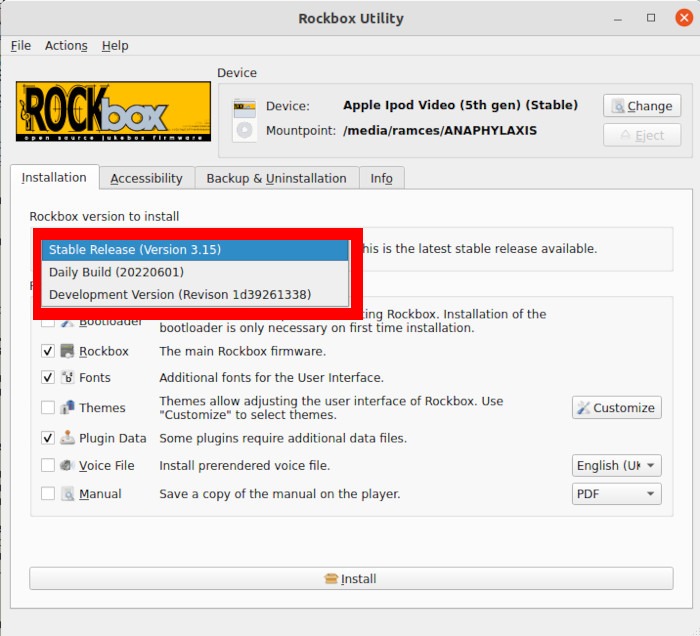Click the Install button

351,578
